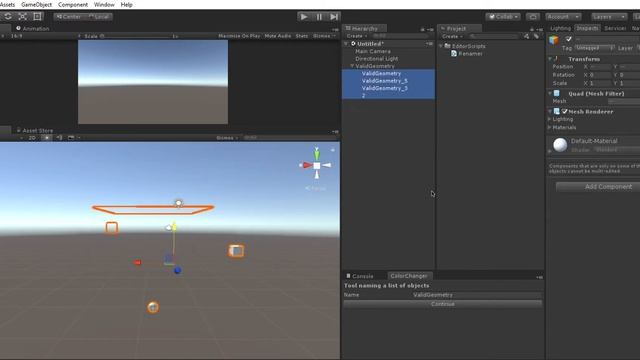The height and width of the screenshot is (360, 640).
Task: Open the Project Create dropdown
Action: pyautogui.click(x=452, y=36)
